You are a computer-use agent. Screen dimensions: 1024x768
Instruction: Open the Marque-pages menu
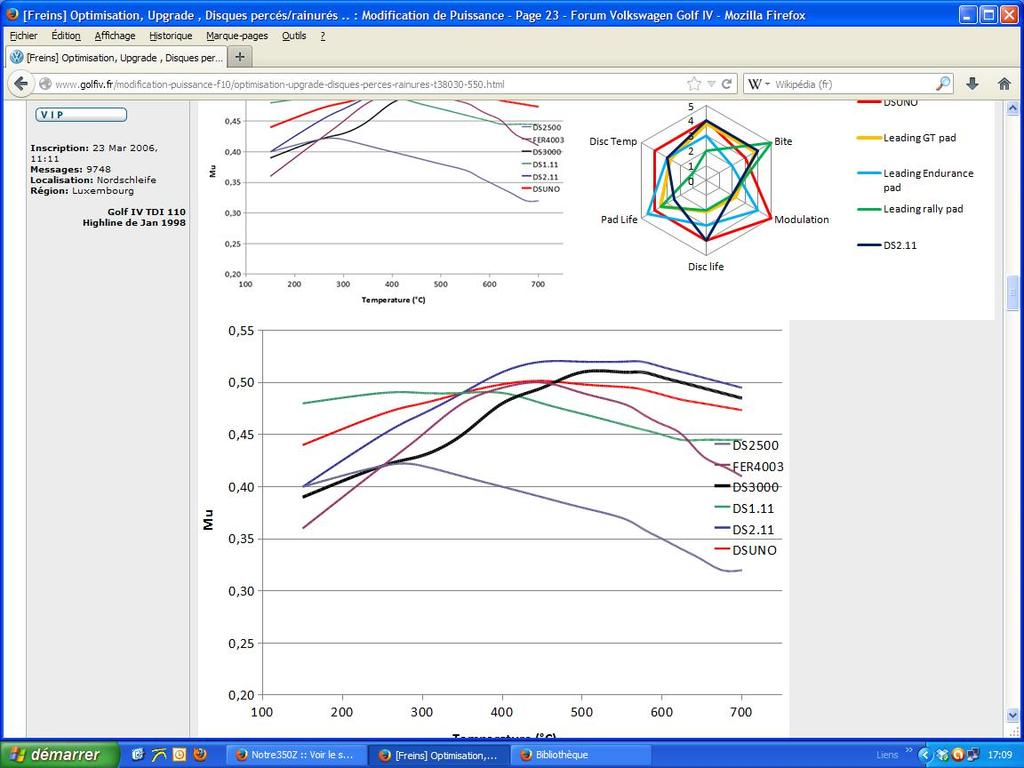[230, 35]
